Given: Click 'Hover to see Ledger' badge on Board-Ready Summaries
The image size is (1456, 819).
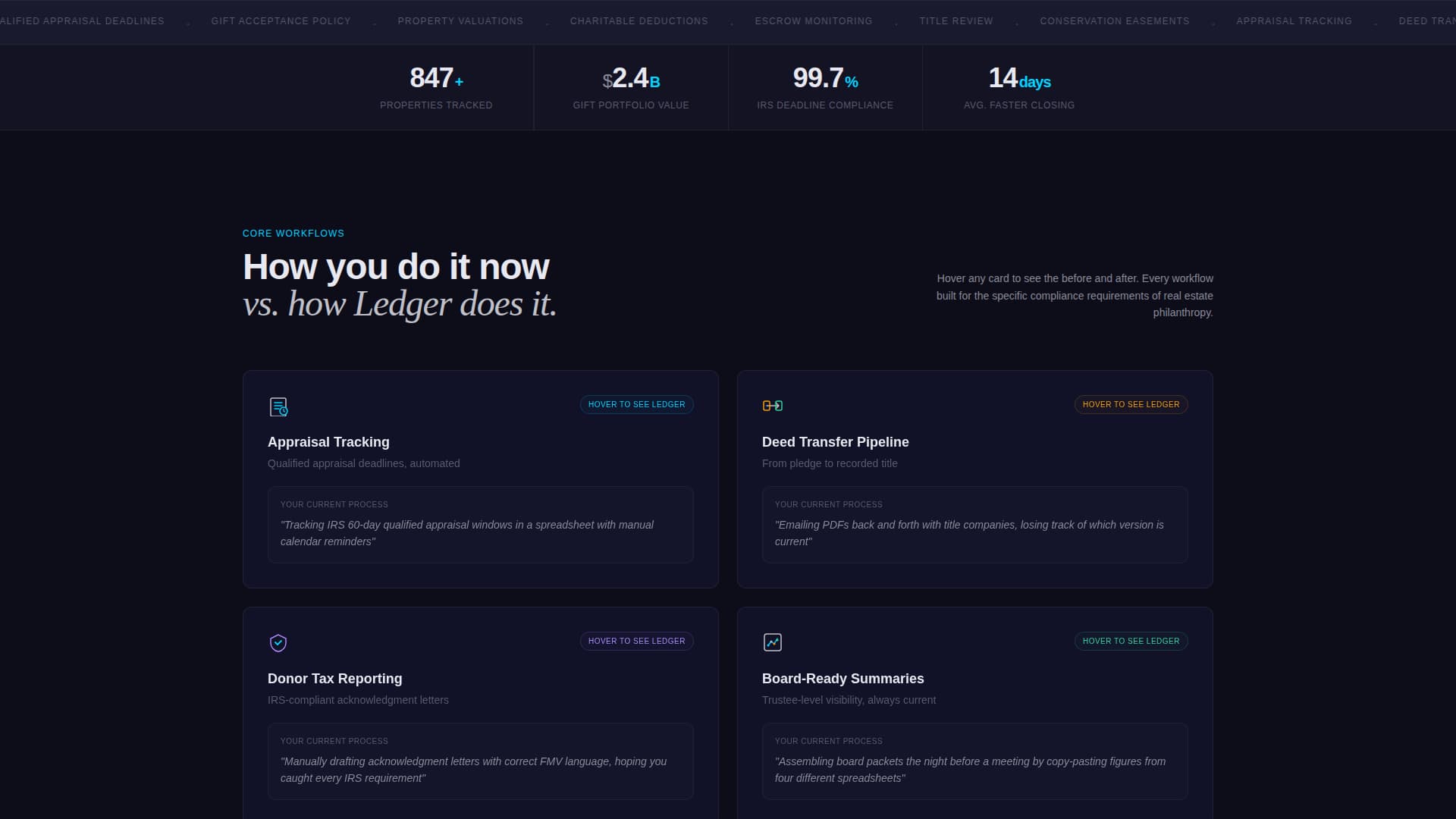Looking at the screenshot, I should click(x=1131, y=642).
